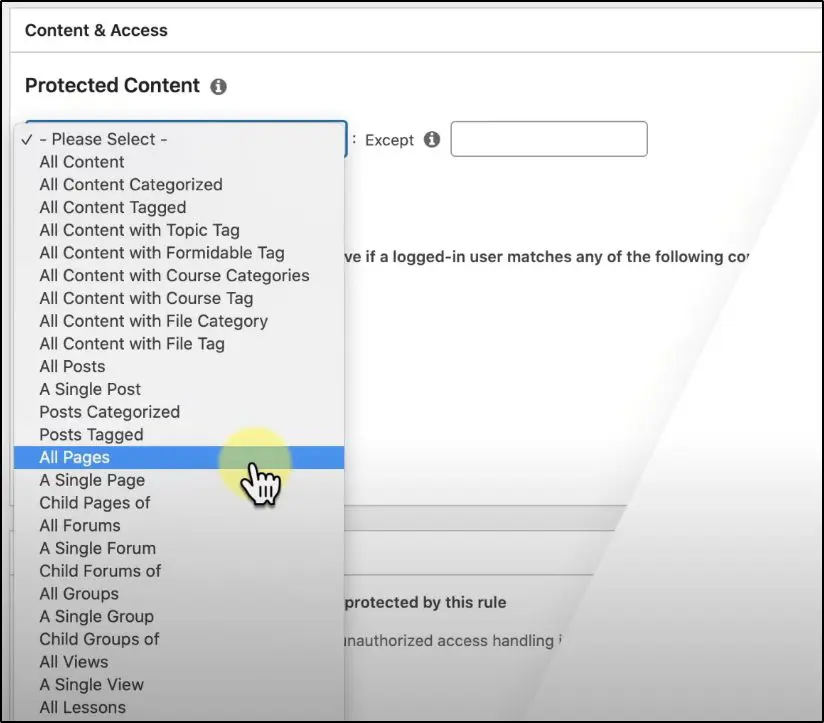Open the Protected Content selection list
Image resolution: width=824 pixels, height=723 pixels.
[x=180, y=139]
